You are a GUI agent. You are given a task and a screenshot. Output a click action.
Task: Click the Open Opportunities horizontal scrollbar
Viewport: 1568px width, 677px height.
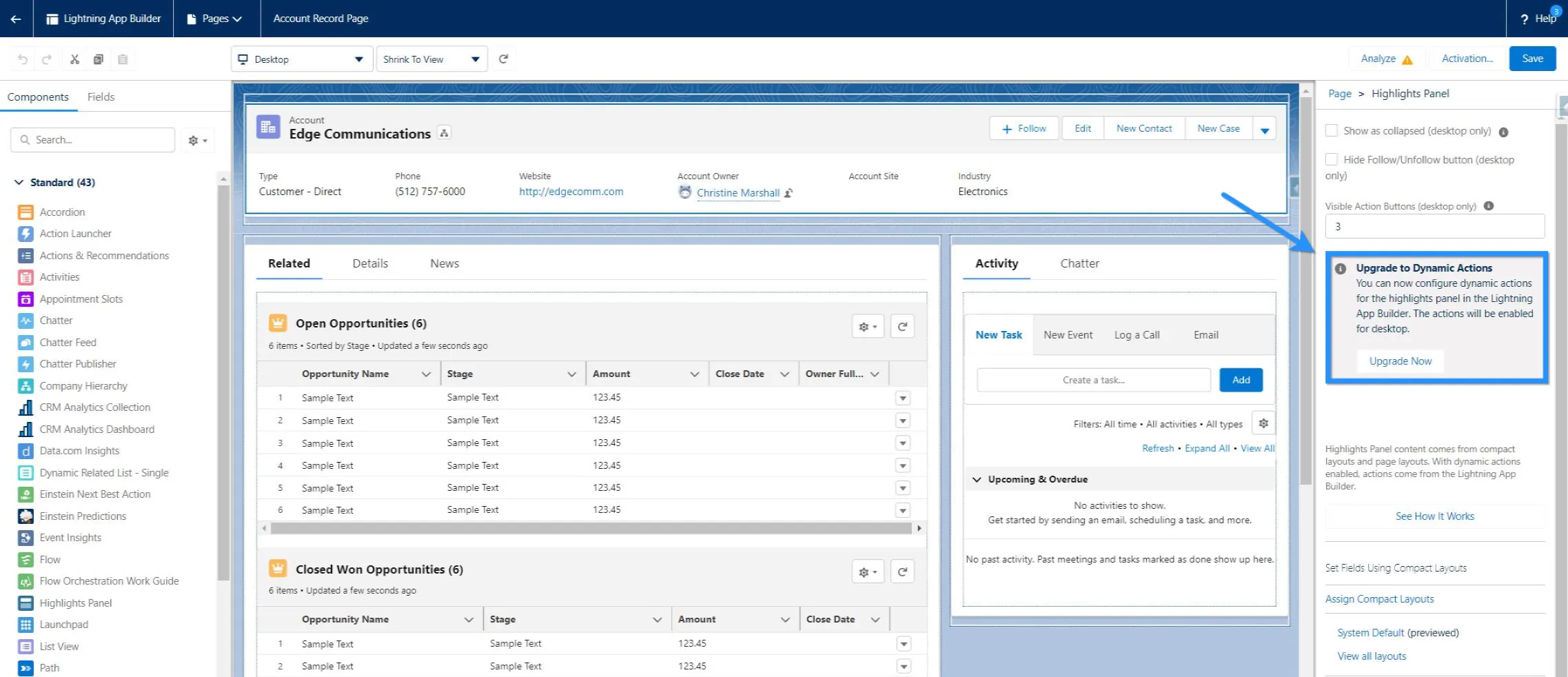pyautogui.click(x=591, y=528)
